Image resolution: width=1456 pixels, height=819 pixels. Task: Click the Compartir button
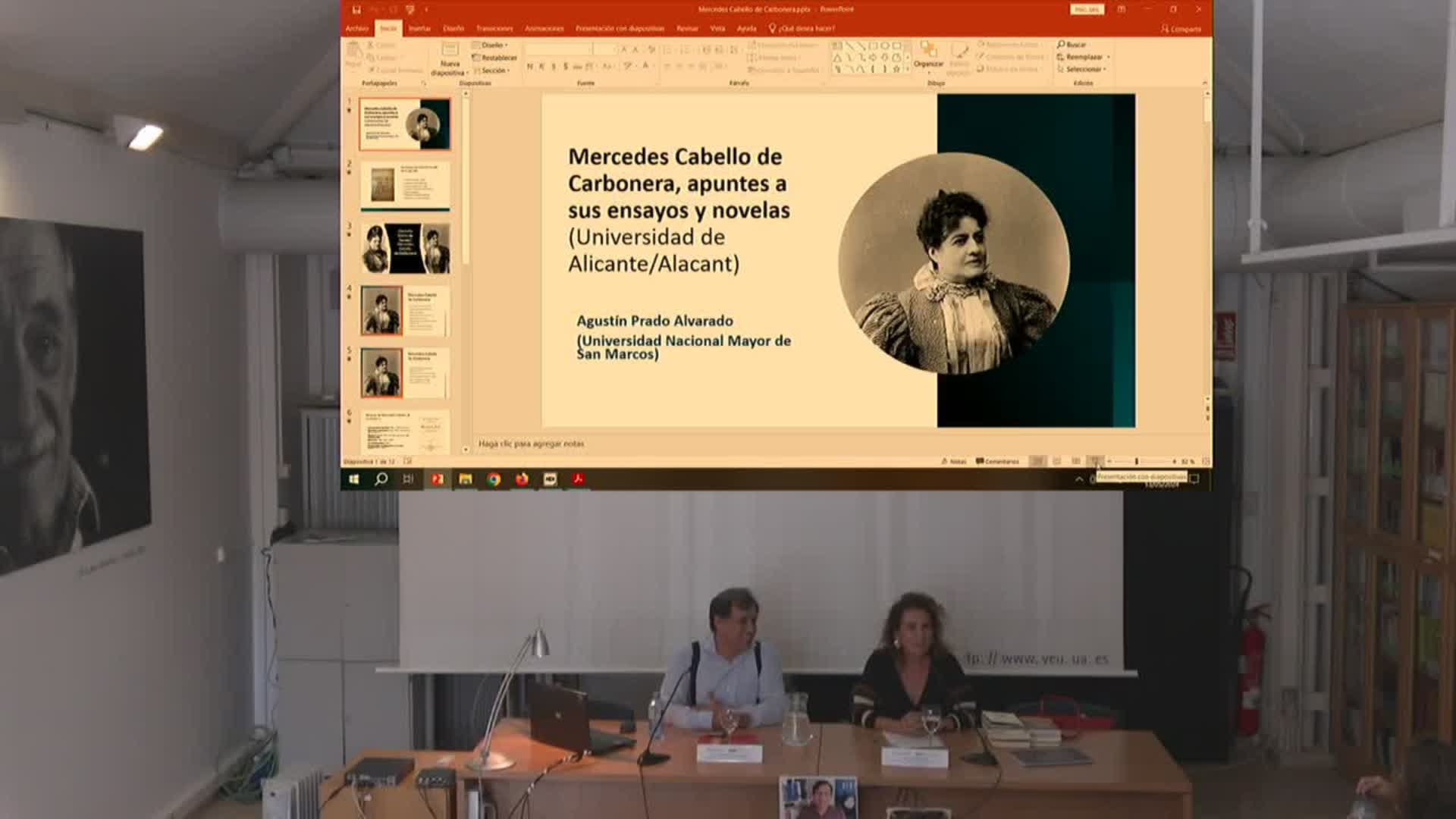[1181, 29]
